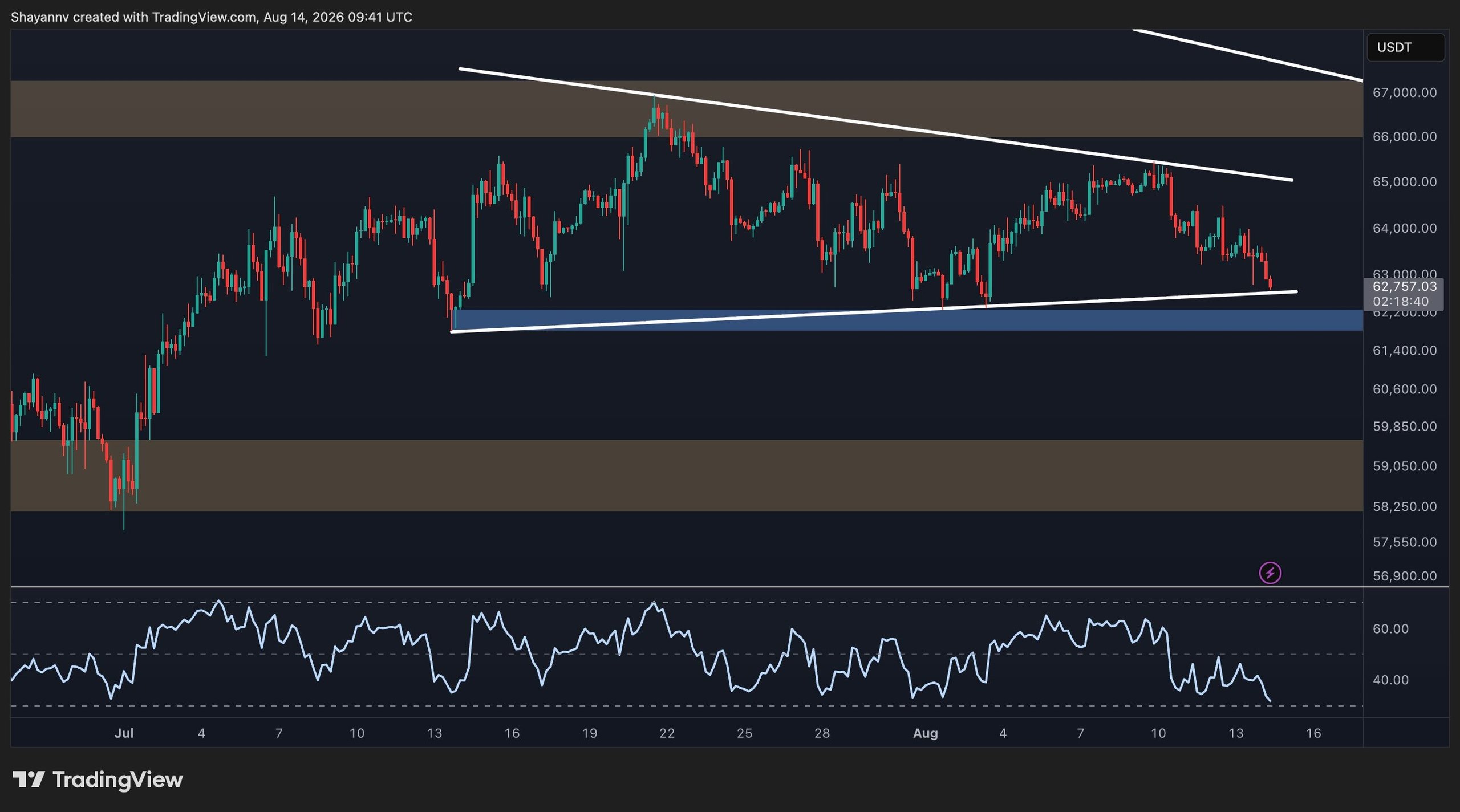Click the 67,000.00 price axis label

pyautogui.click(x=1404, y=92)
